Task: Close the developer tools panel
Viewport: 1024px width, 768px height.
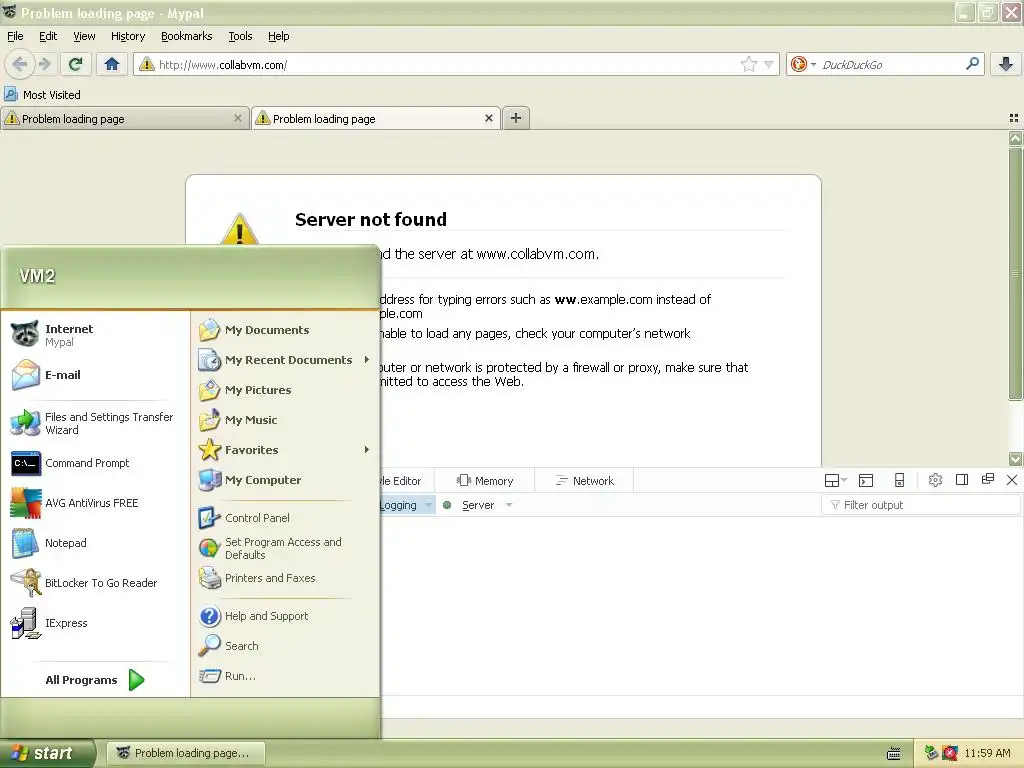Action: coord(1012,480)
